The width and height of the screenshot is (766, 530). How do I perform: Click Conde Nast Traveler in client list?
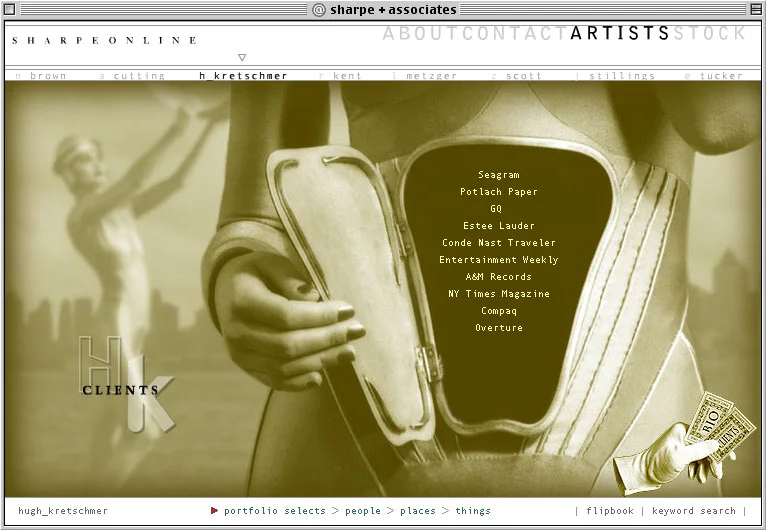pos(499,243)
